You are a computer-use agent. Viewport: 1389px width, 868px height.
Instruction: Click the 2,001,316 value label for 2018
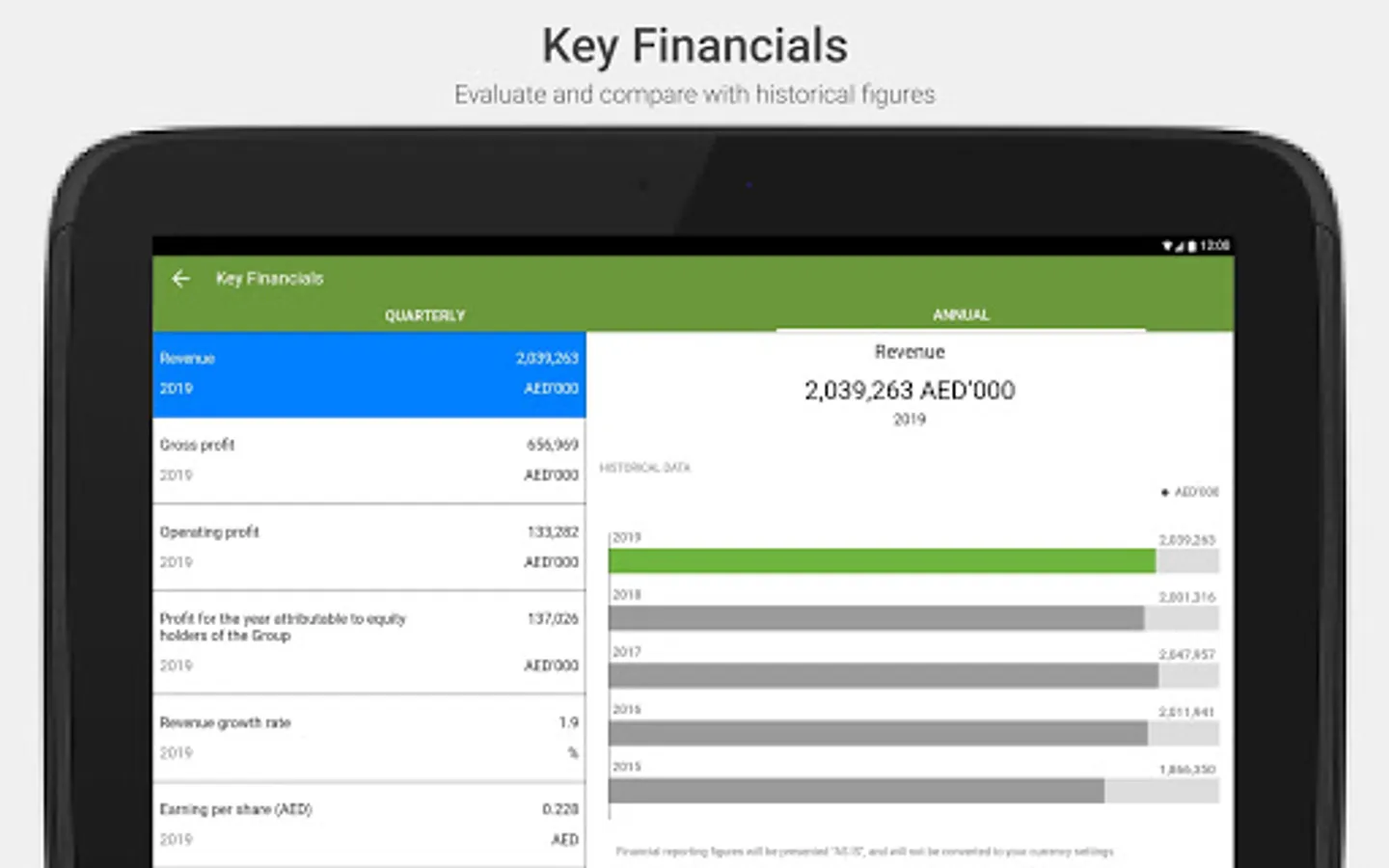[x=1187, y=597]
